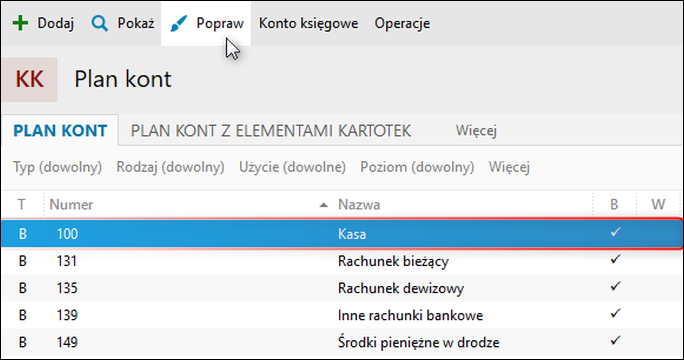Click Więcej in the filter row
This screenshot has height=360, width=684.
[509, 167]
